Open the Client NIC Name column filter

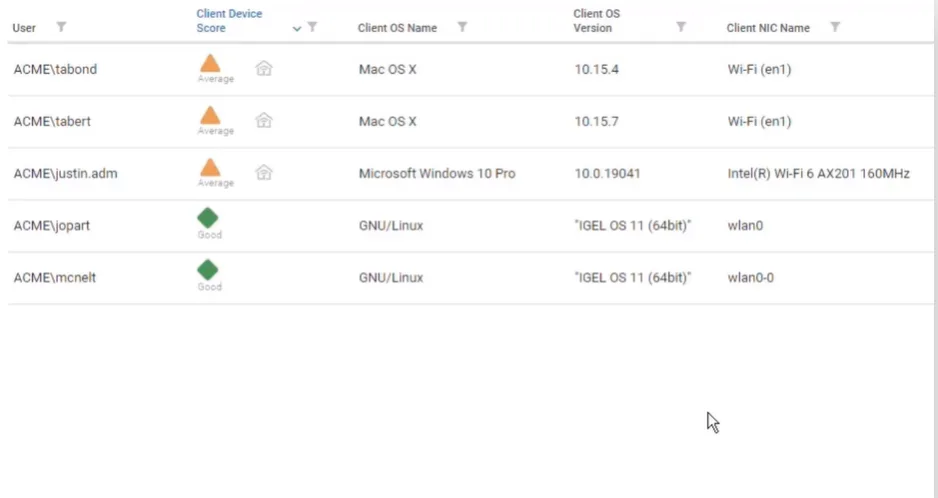point(835,27)
